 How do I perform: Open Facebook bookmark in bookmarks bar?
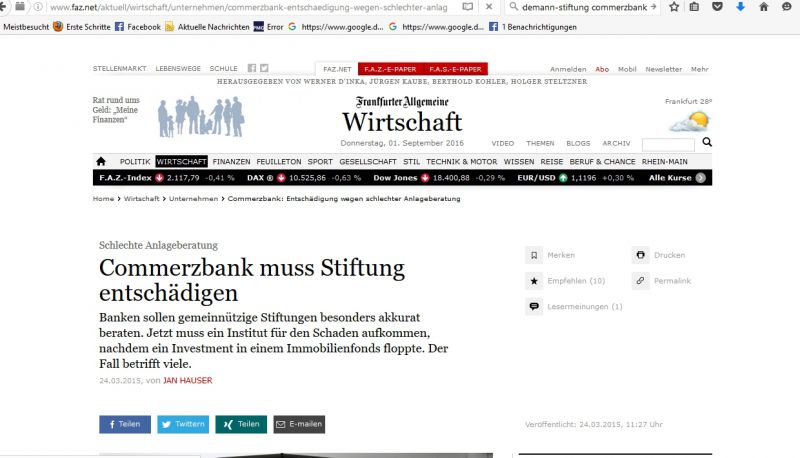pyautogui.click(x=138, y=27)
